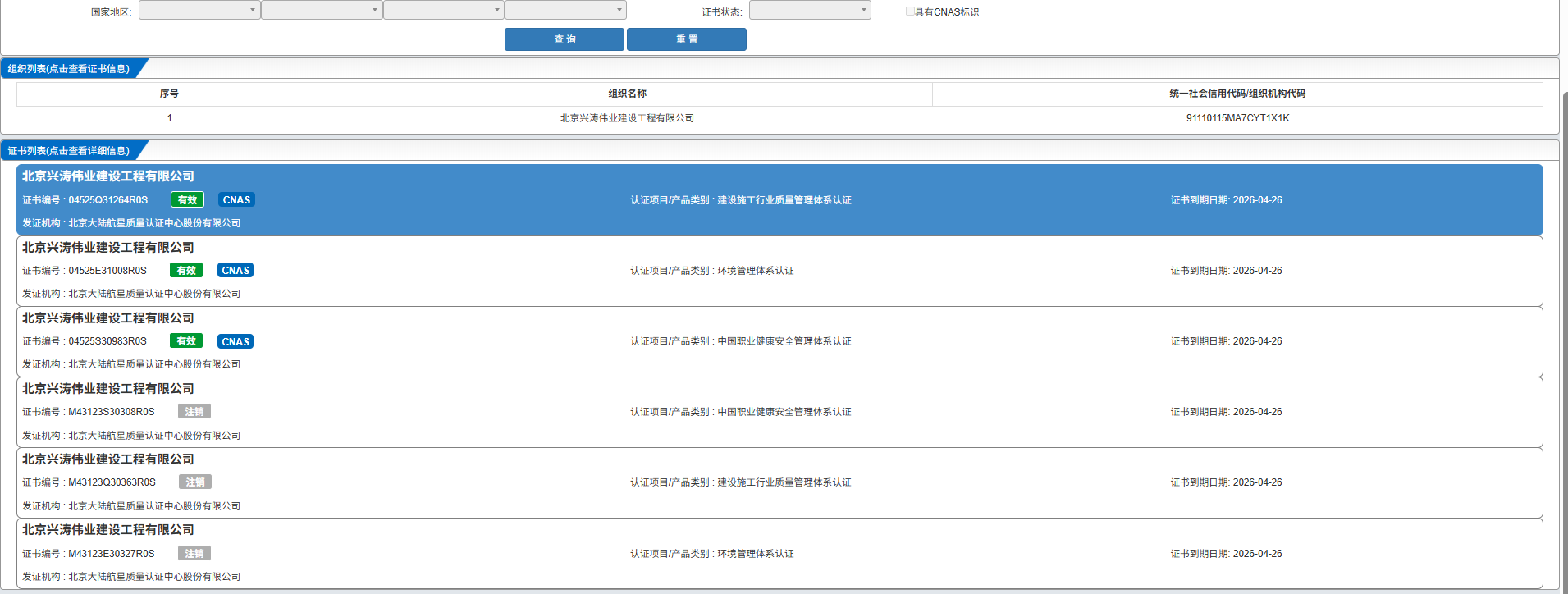Viewport: 1568px width, 594px height.
Task: Click the 有效 badge for certificate 04525S30983R0S
Action: pos(186,341)
